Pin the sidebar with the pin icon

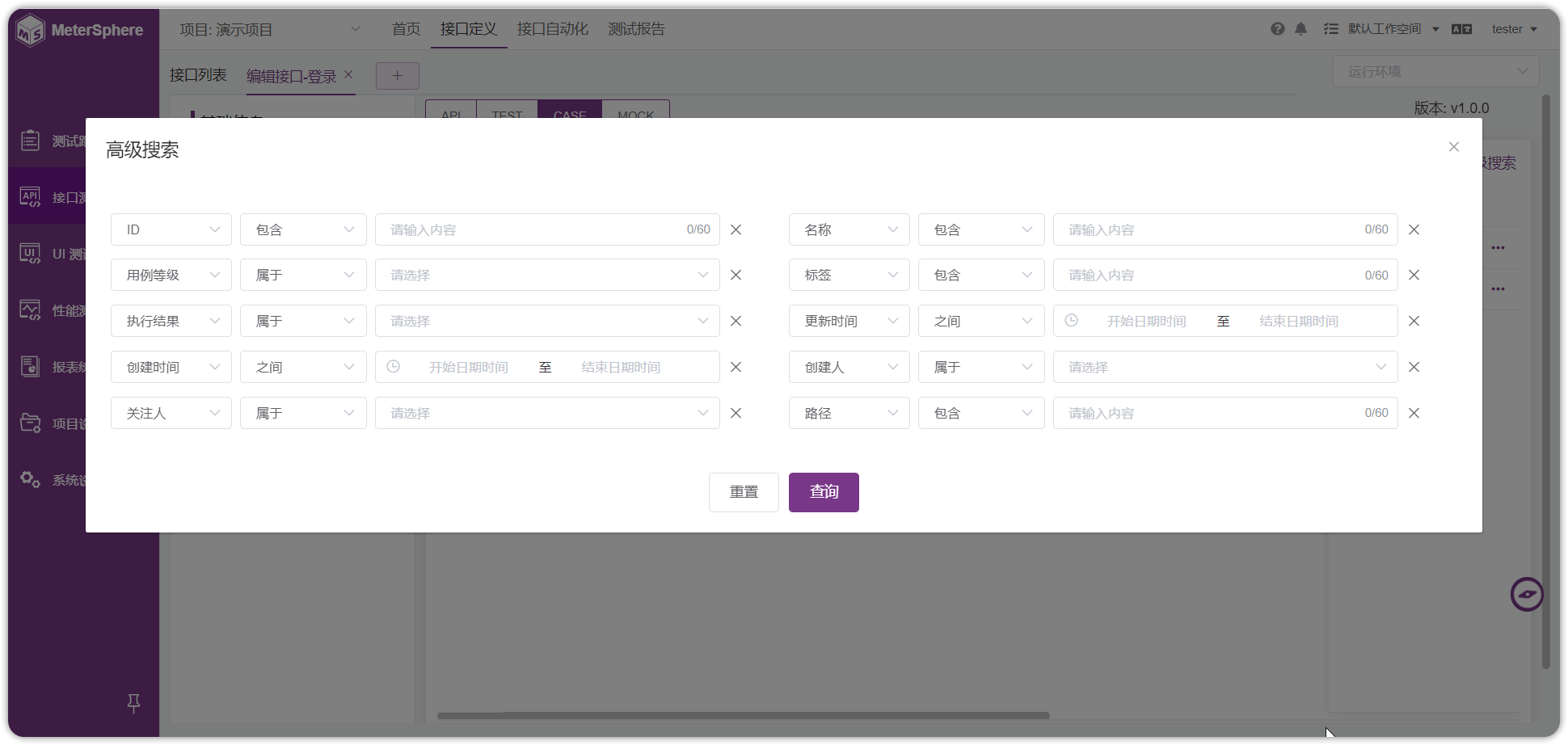134,703
